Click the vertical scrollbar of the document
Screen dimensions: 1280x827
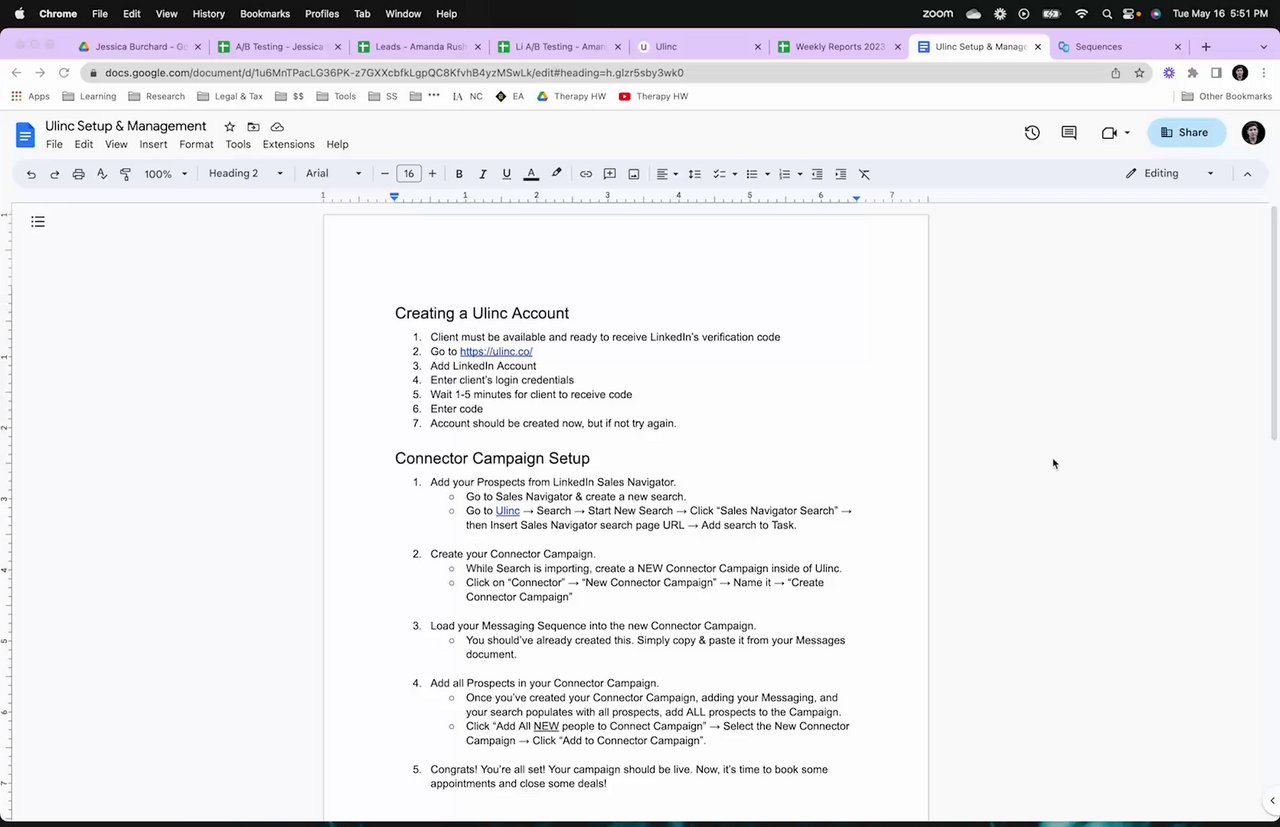(x=1273, y=323)
